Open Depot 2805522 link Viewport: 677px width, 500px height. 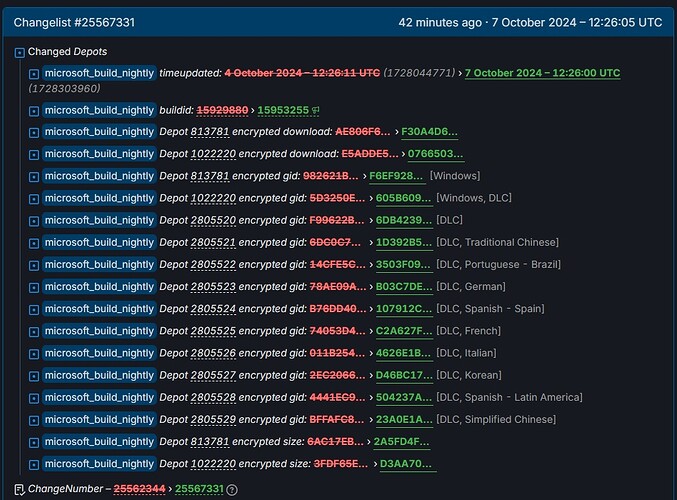[213, 265]
